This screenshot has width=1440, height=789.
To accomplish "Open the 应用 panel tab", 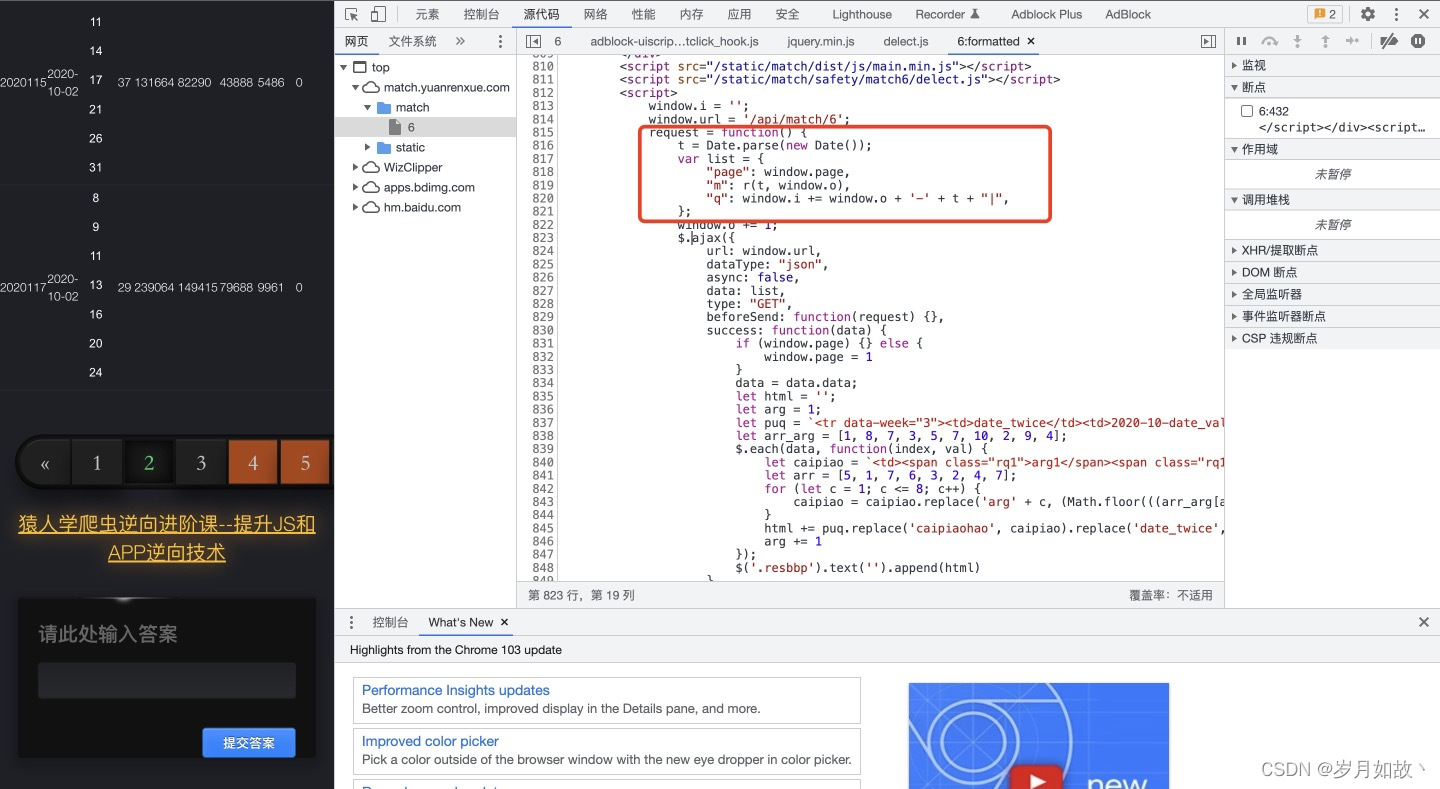I will [x=740, y=14].
